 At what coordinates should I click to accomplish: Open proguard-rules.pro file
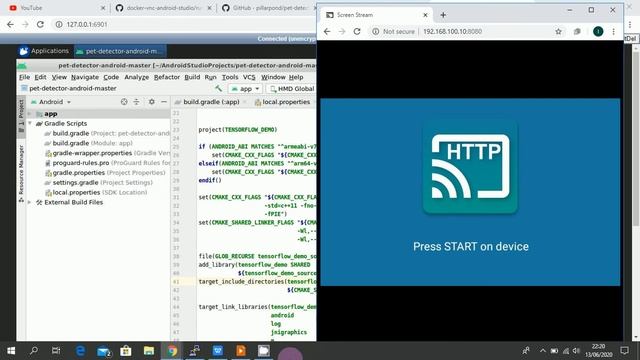107,163
